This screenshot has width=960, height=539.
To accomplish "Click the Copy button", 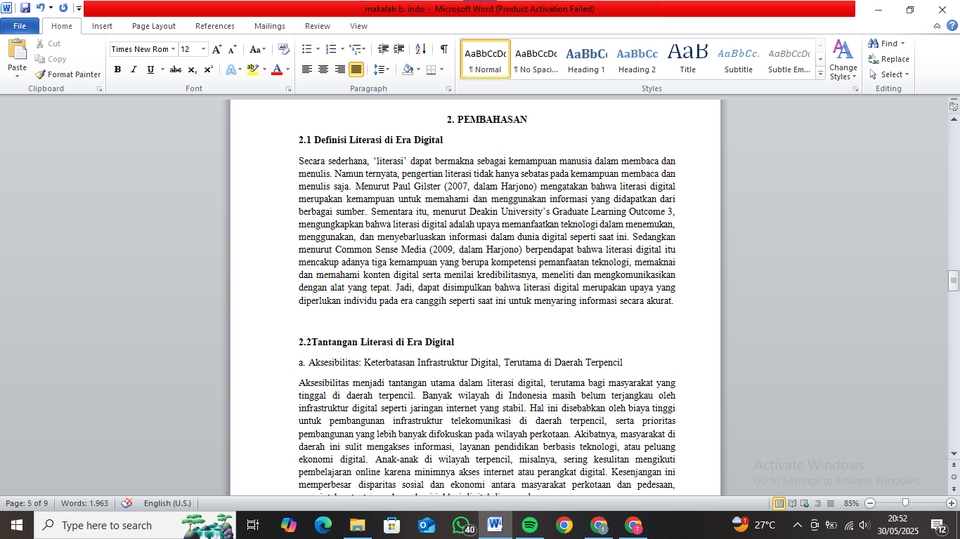I will click(50, 59).
